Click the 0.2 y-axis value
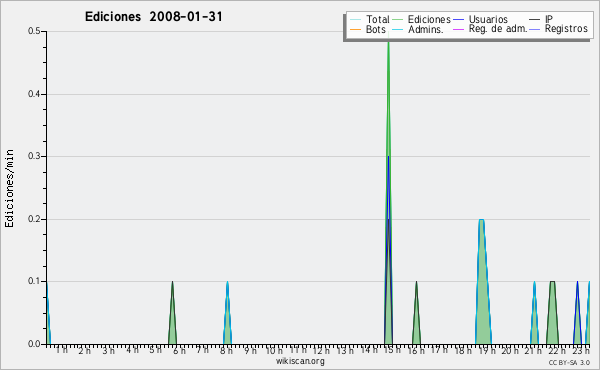This screenshot has height=370, width=600. tap(34, 219)
